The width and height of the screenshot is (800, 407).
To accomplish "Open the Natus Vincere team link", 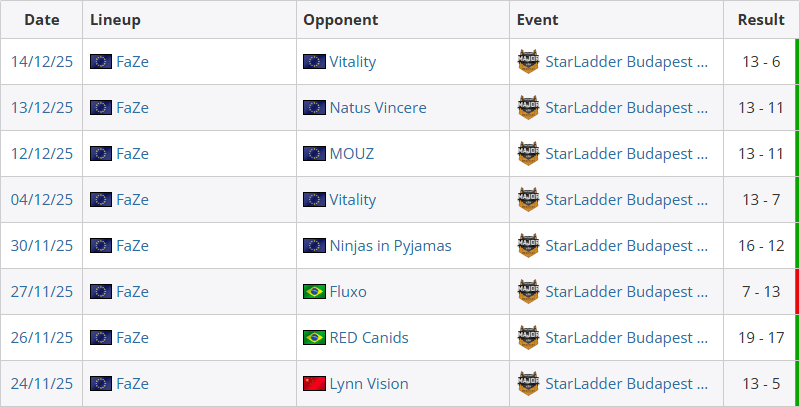I will [378, 108].
